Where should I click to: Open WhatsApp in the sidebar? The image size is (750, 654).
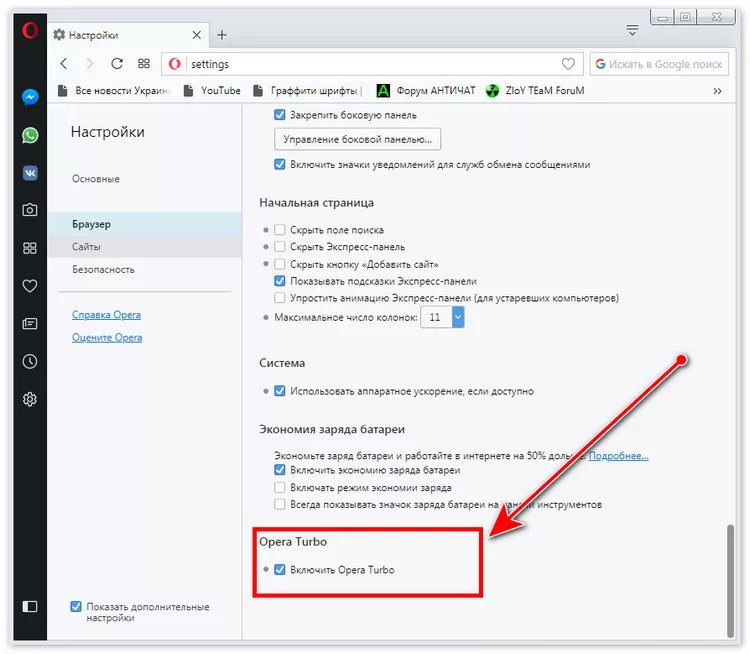point(30,135)
